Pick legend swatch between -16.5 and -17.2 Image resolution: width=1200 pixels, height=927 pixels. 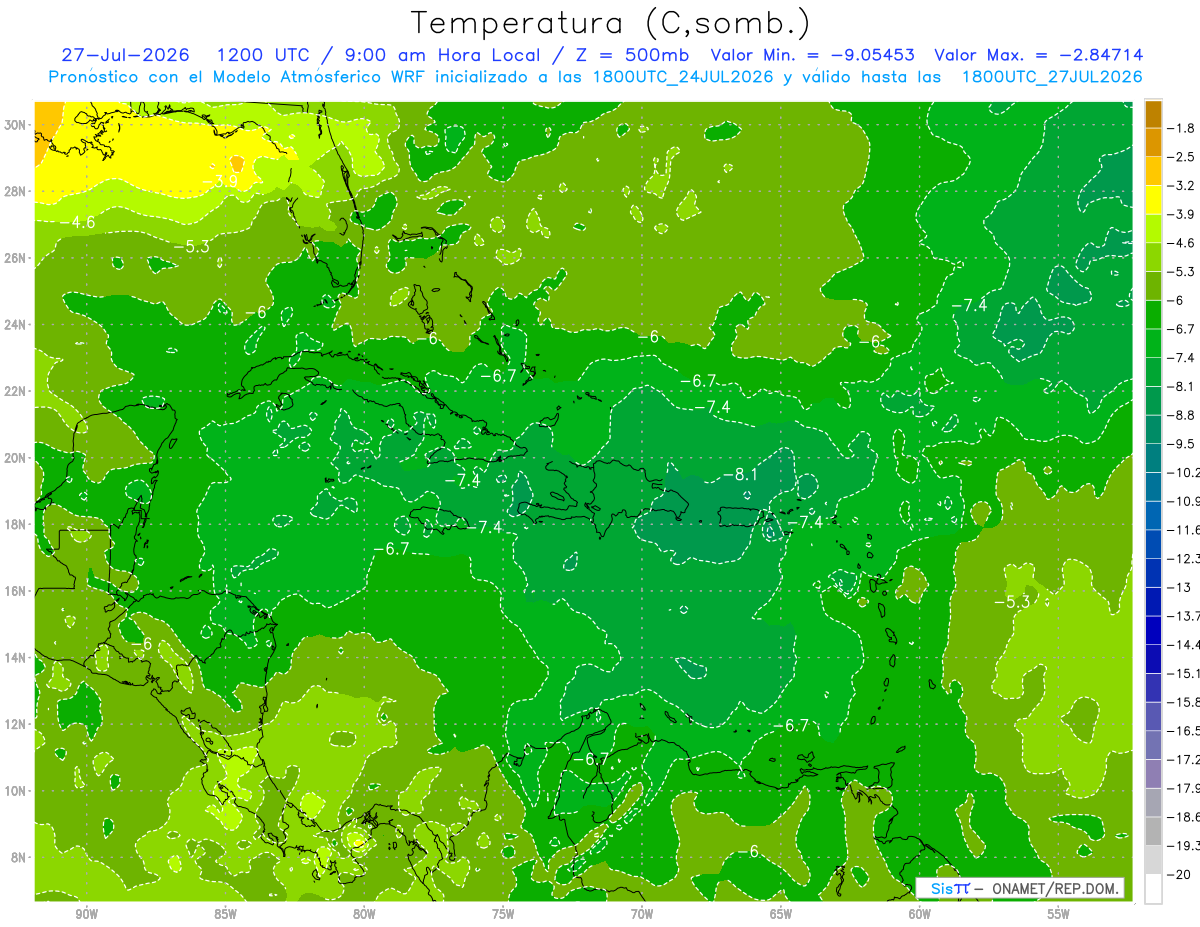pyautogui.click(x=1153, y=745)
